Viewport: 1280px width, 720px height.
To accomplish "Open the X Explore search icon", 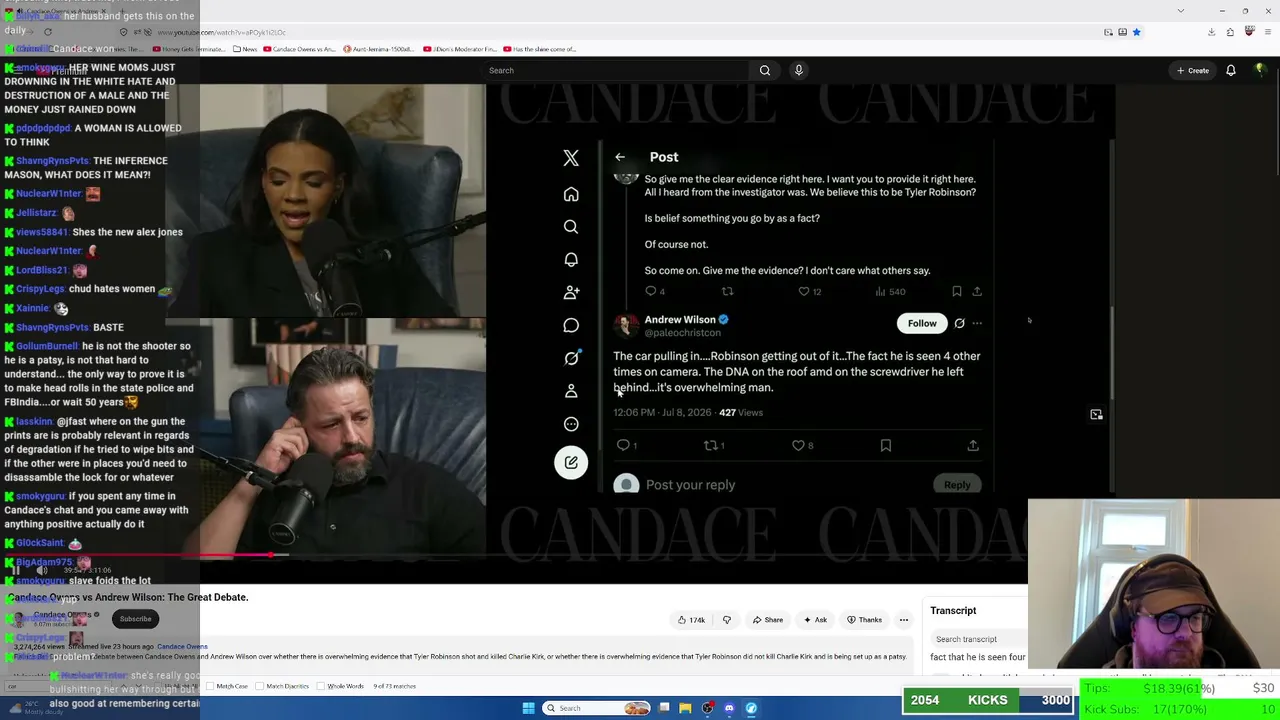I will (x=571, y=227).
